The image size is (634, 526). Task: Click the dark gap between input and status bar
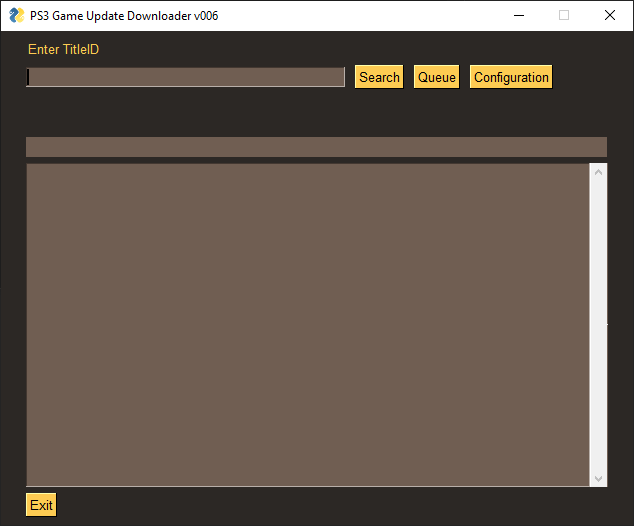pyautogui.click(x=316, y=112)
